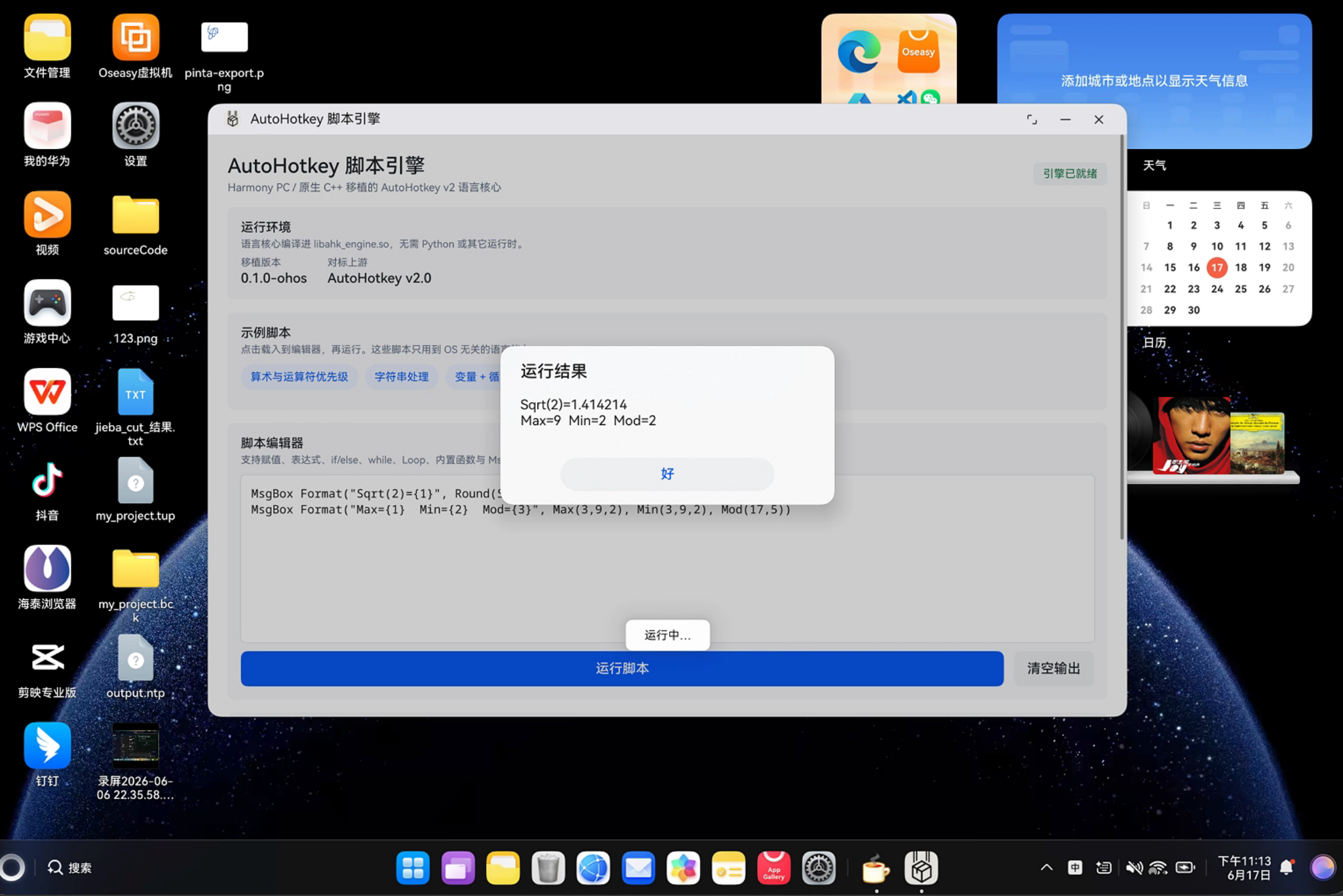The image size is (1343, 896).
Task: Open the coffee cup app in the dock
Action: (876, 867)
